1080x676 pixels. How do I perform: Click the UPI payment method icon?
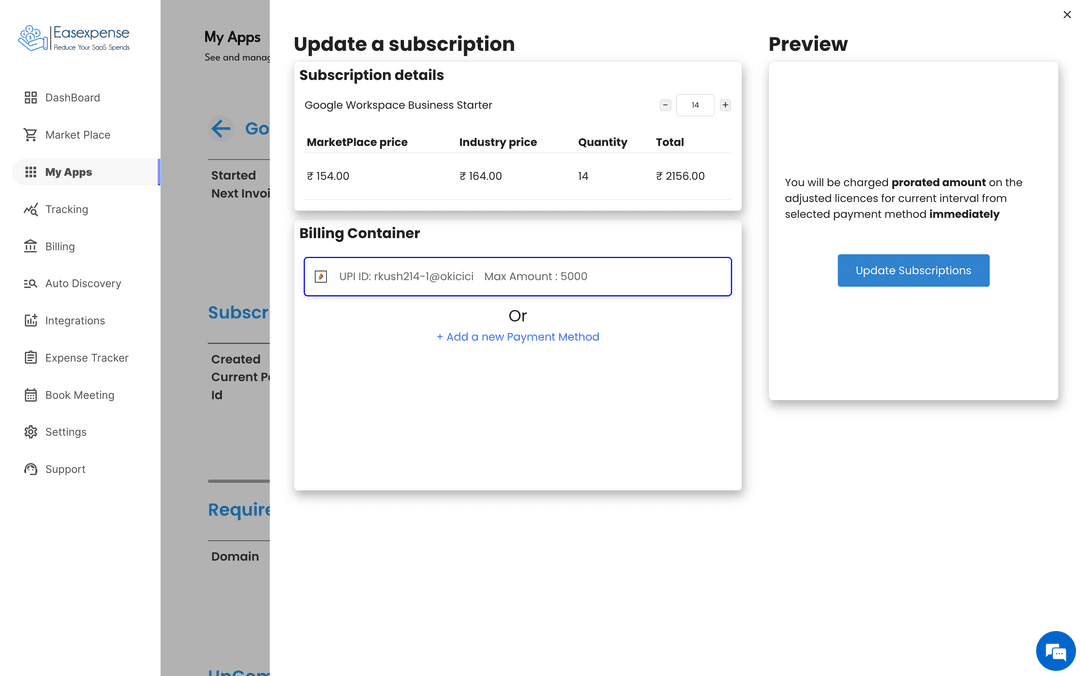[321, 277]
